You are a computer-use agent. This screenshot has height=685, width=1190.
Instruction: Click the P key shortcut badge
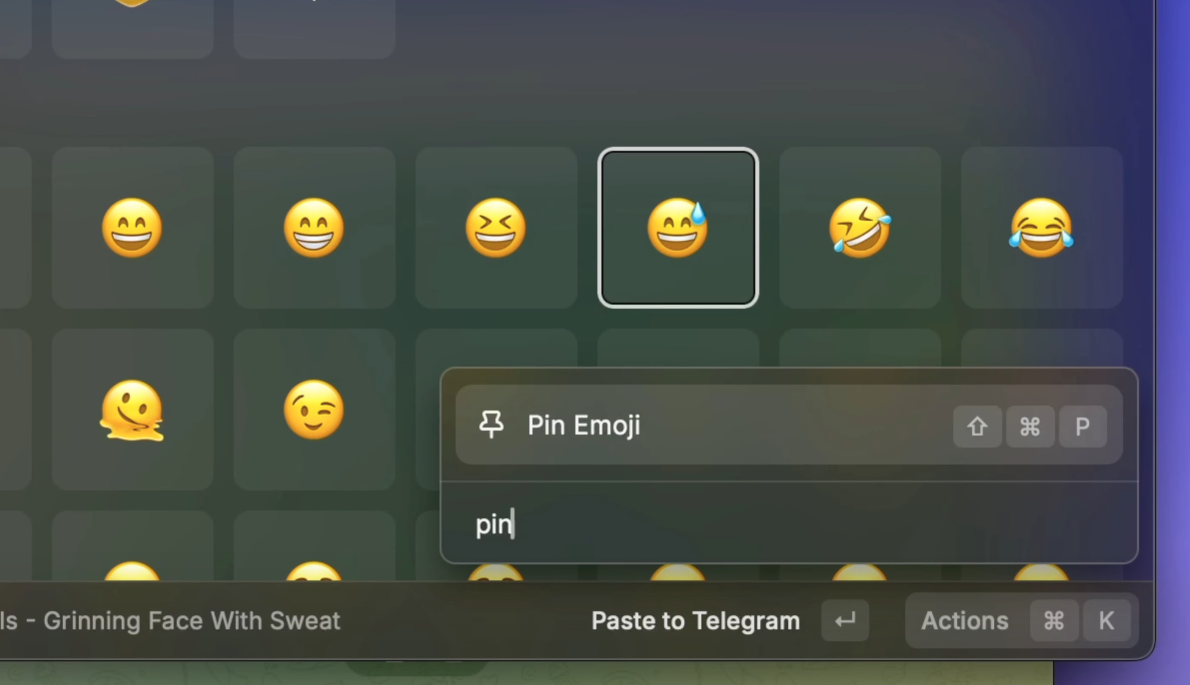[1082, 426]
